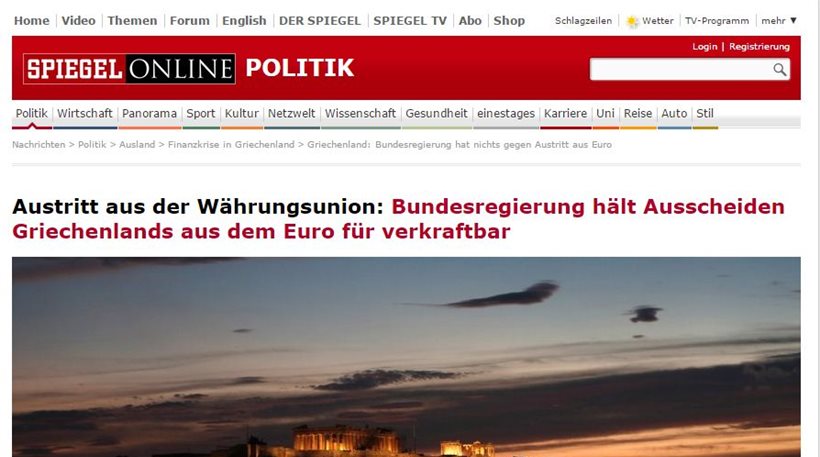820x457 pixels.
Task: Go to the Karriere section
Action: 565,113
